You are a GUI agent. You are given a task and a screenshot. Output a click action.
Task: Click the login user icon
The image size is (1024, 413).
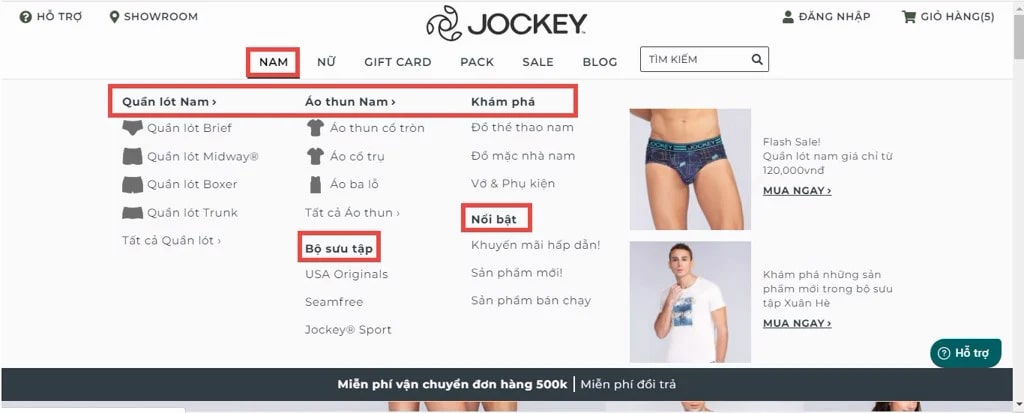[x=788, y=17]
